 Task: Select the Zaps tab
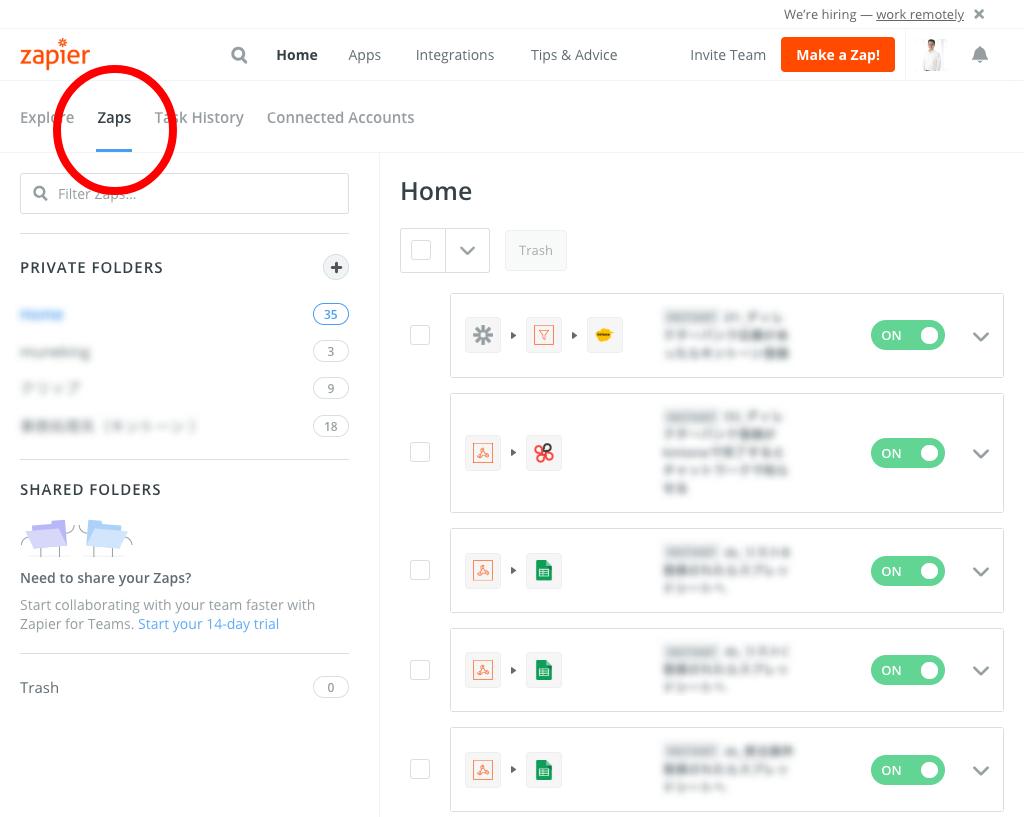pos(114,118)
